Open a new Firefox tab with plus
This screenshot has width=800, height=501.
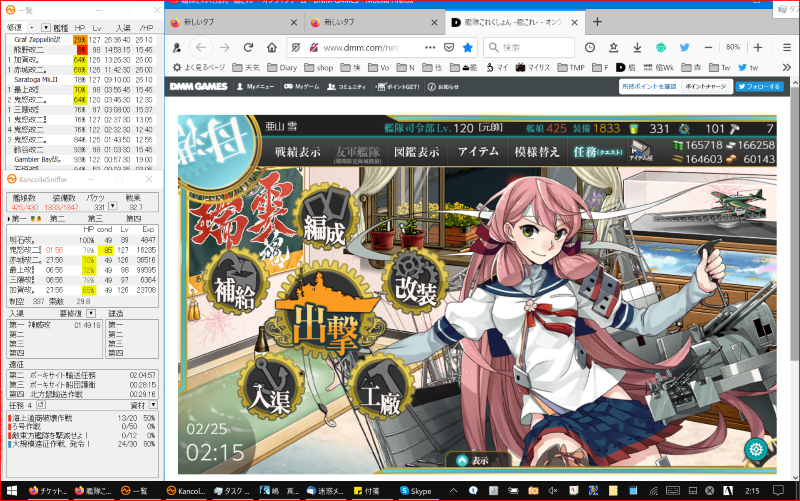[597, 21]
